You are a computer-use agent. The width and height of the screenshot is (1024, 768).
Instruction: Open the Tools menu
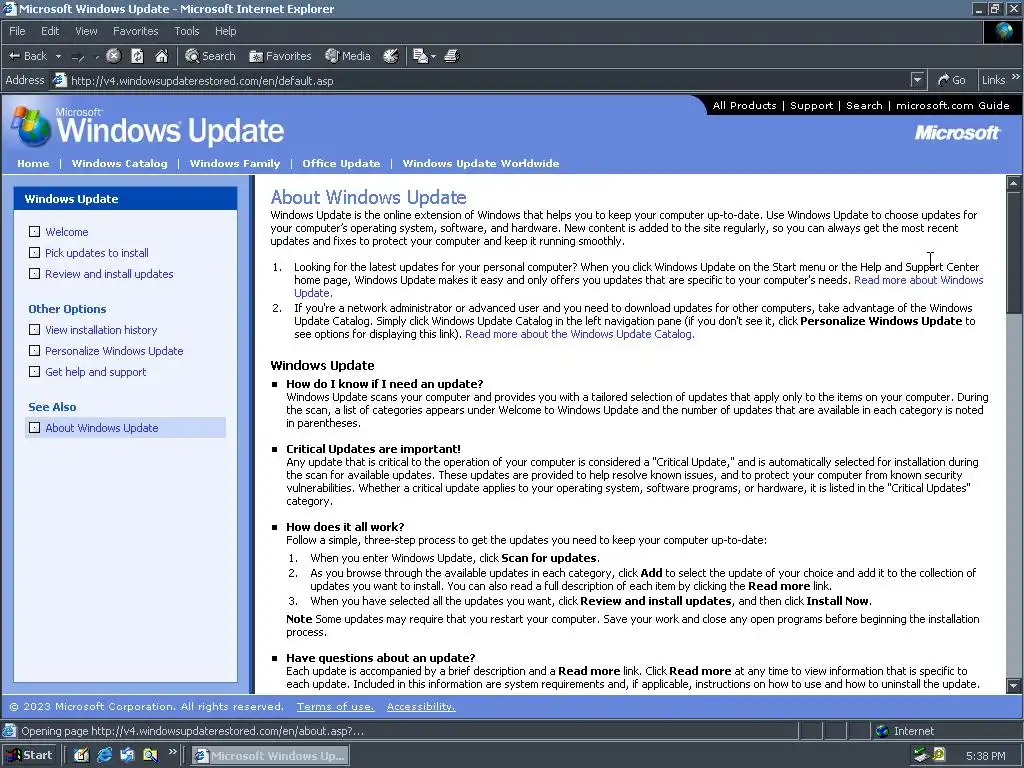coord(186,31)
